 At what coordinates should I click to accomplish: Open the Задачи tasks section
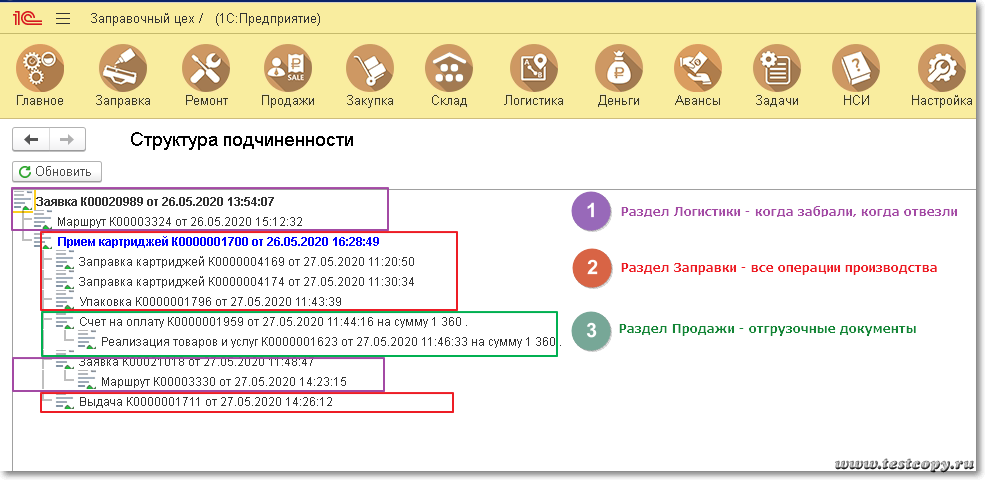click(777, 69)
